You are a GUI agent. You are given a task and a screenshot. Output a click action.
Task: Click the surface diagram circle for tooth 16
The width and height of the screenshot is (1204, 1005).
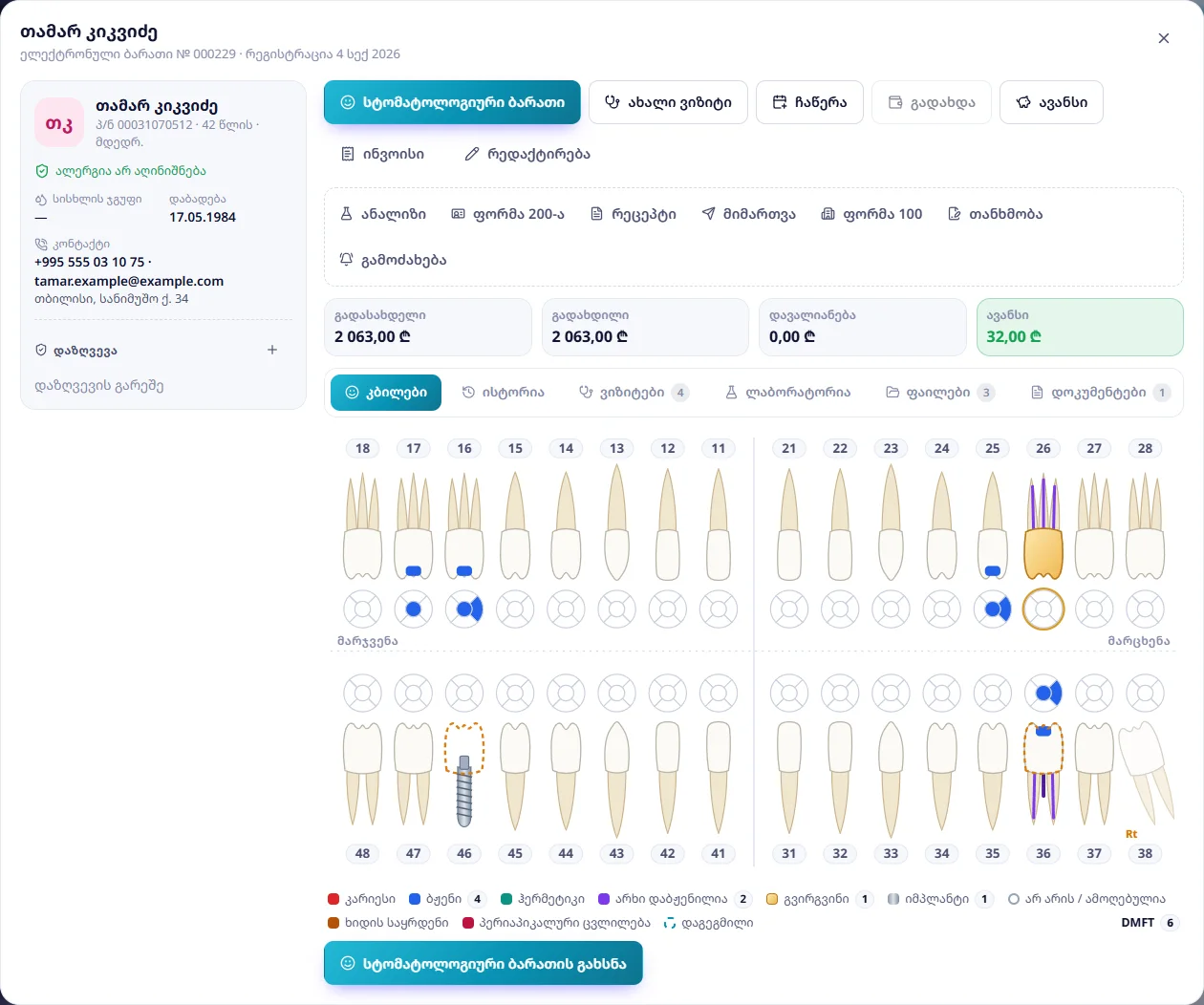click(x=464, y=609)
